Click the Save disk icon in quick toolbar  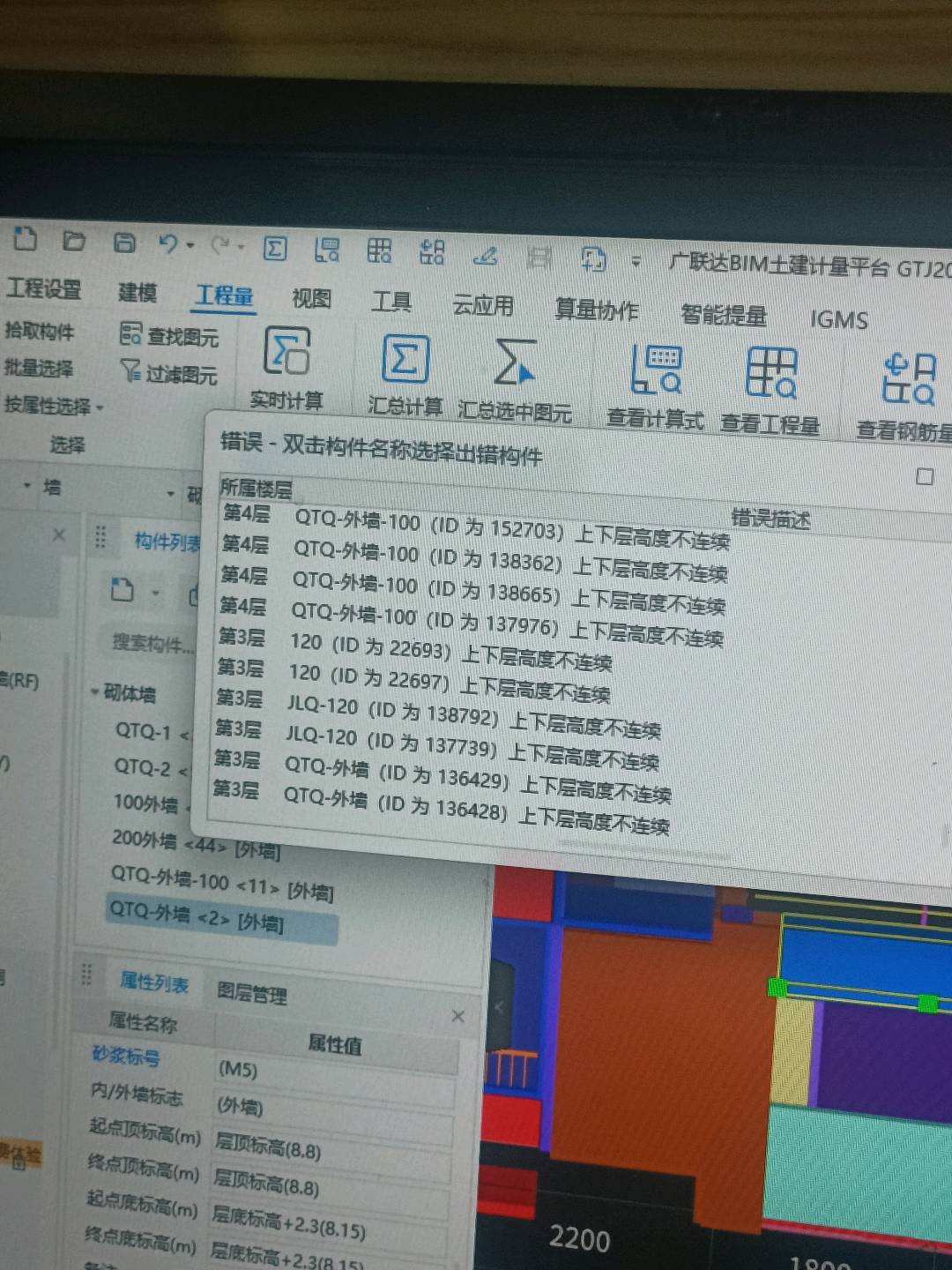(x=125, y=243)
